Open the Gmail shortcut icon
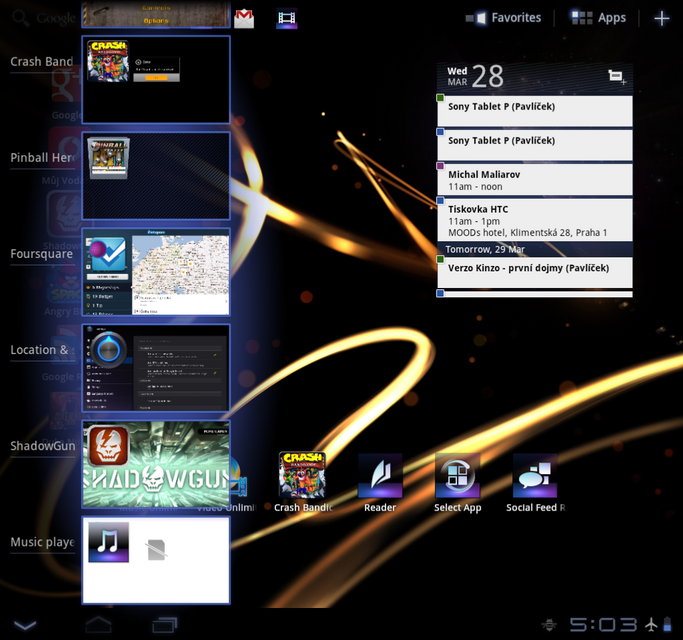Viewport: 683px width, 640px height. pos(244,18)
